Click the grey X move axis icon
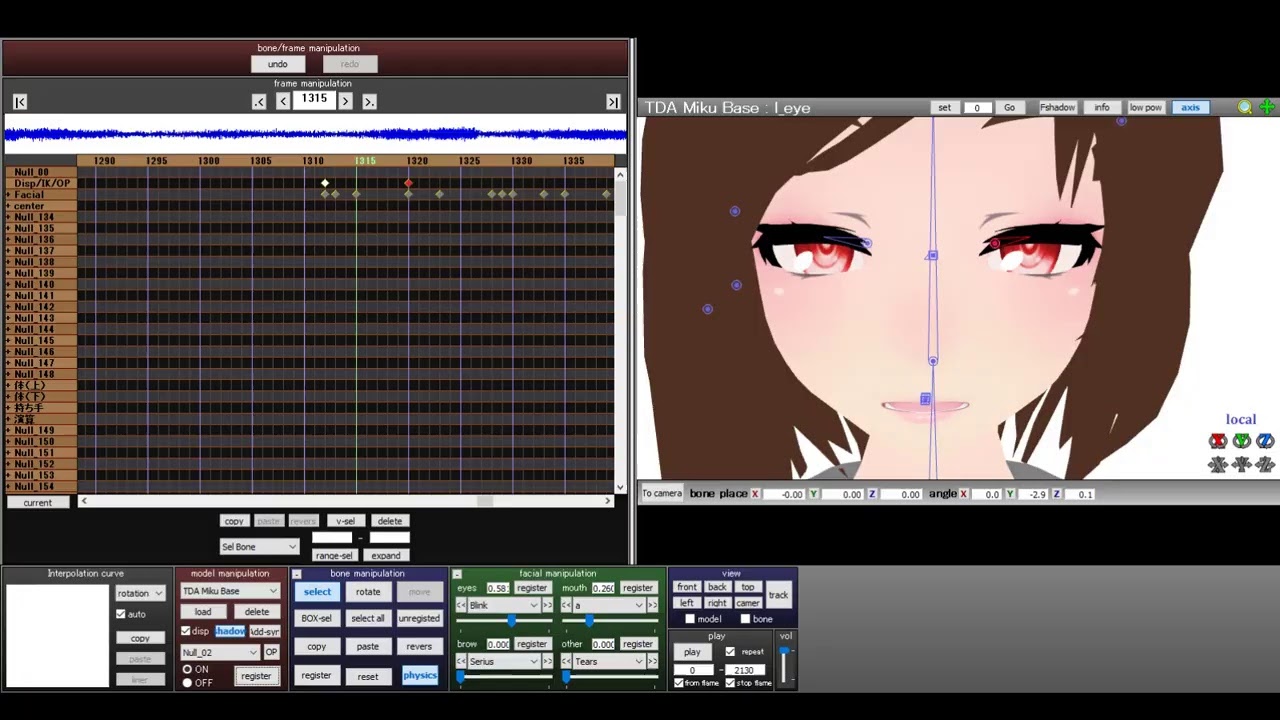The width and height of the screenshot is (1280, 720). coord(1218,464)
